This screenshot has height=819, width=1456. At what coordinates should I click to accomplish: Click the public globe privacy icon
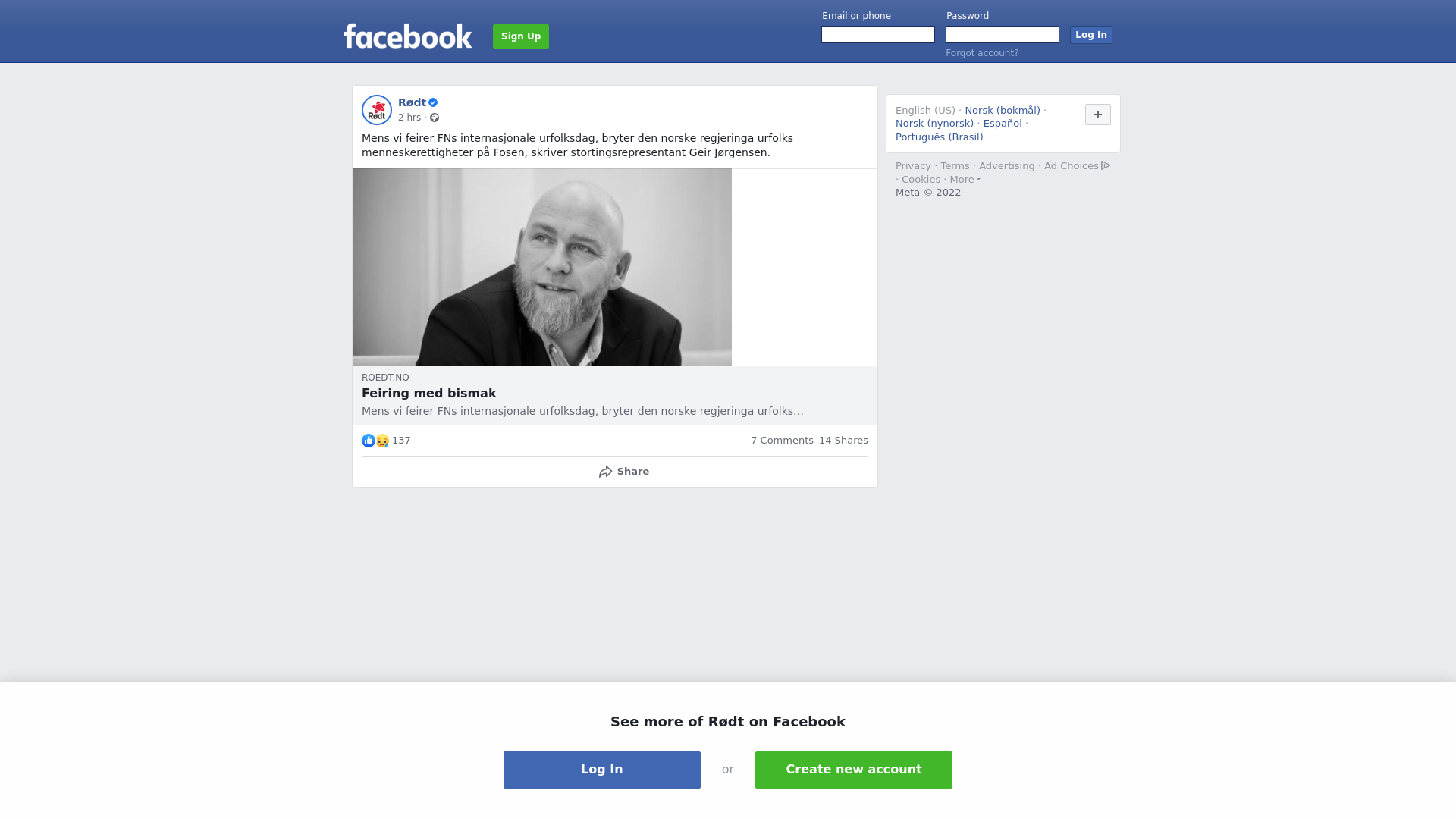435,118
